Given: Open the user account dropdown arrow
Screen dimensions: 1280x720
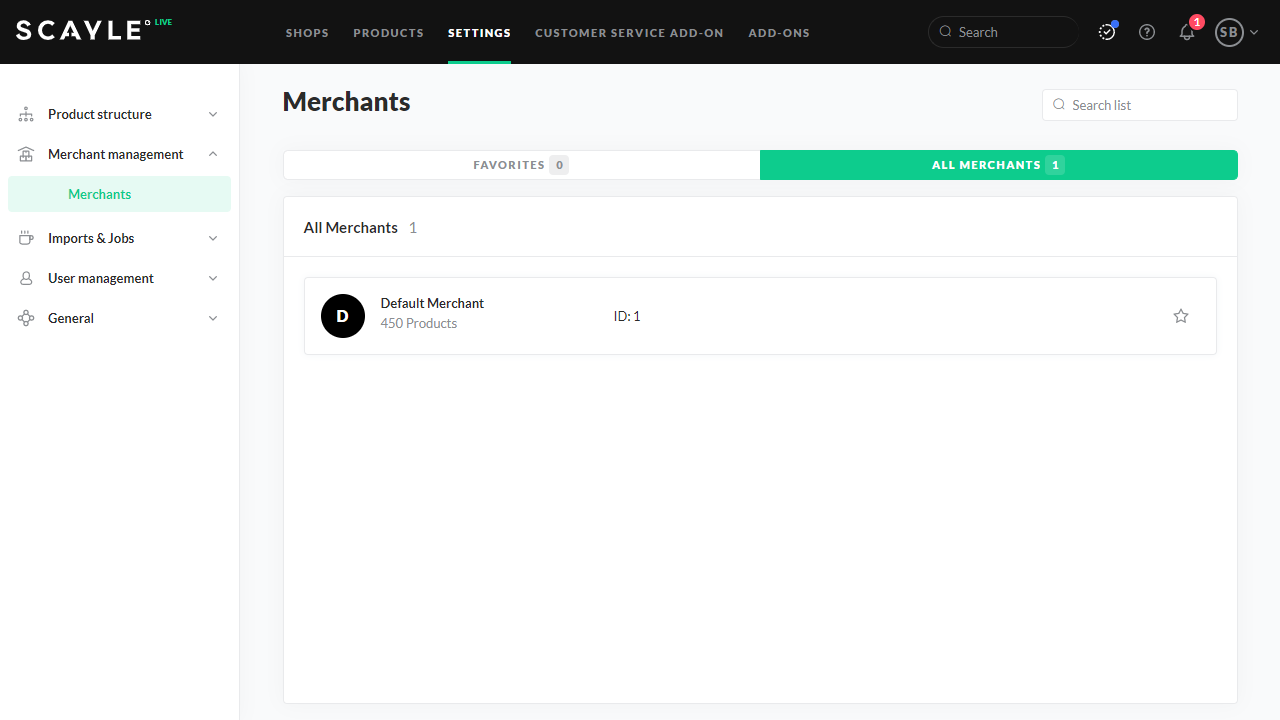Looking at the screenshot, I should [1254, 32].
